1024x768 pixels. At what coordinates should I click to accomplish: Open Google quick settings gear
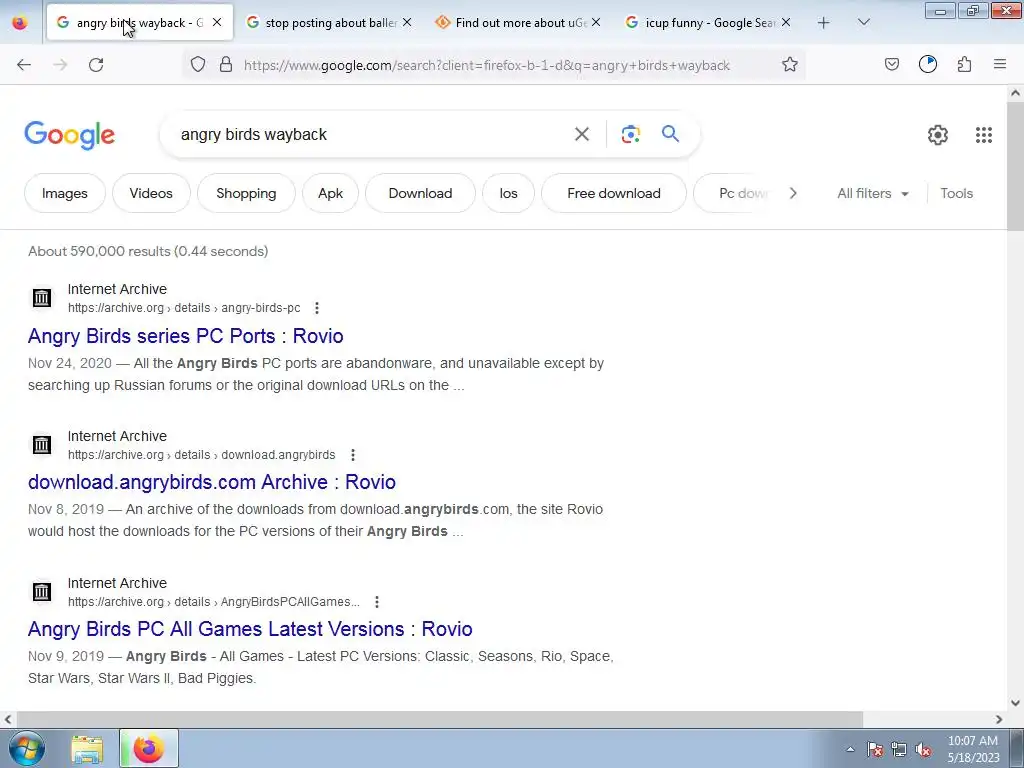click(x=938, y=135)
